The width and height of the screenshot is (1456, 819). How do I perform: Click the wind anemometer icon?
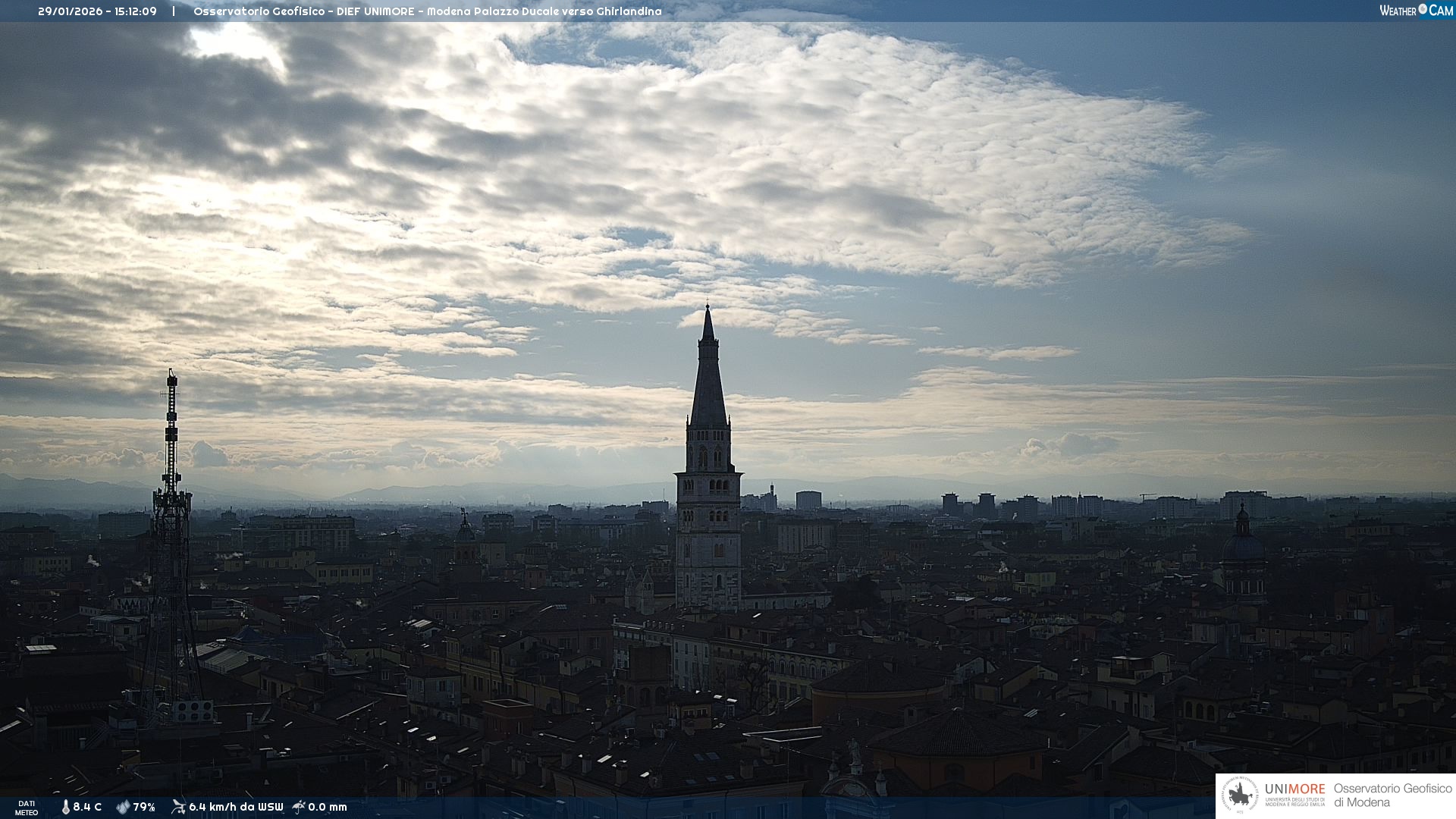coord(178,807)
